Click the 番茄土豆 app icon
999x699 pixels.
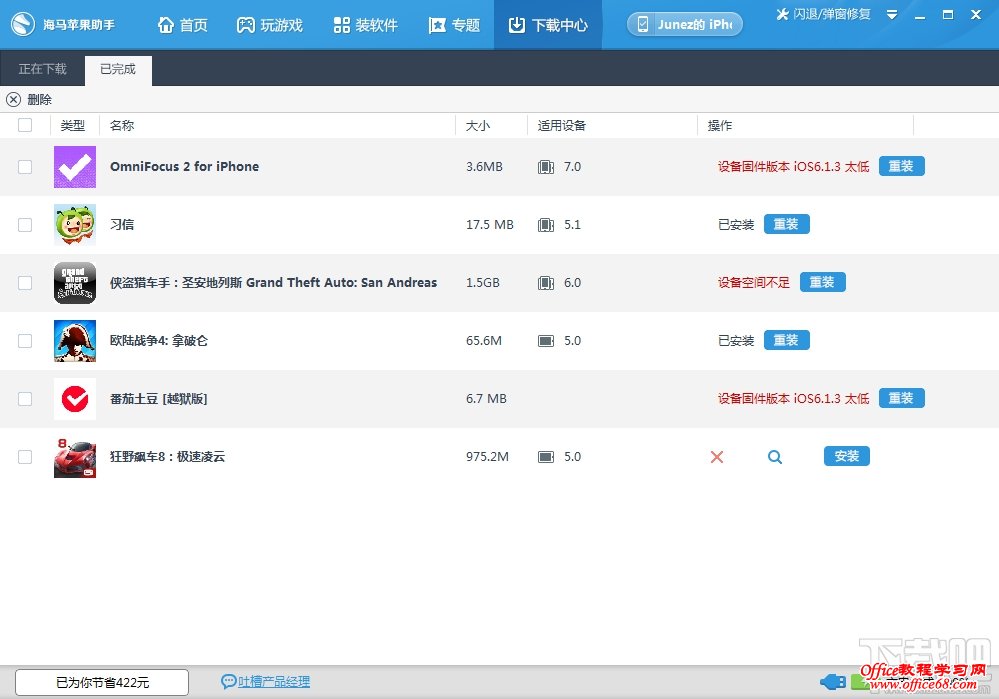coord(75,399)
